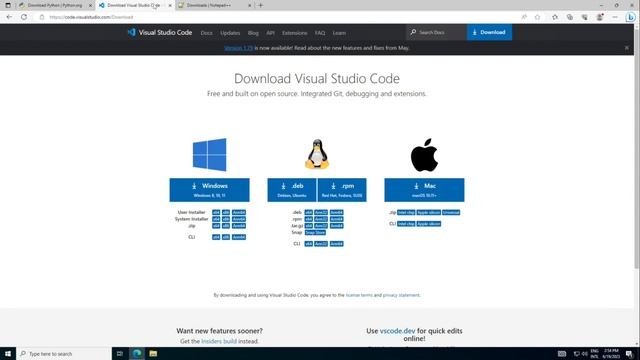Click the Edge taskbar icon
Image resolution: width=640 pixels, height=360 pixels.
[x=137, y=353]
